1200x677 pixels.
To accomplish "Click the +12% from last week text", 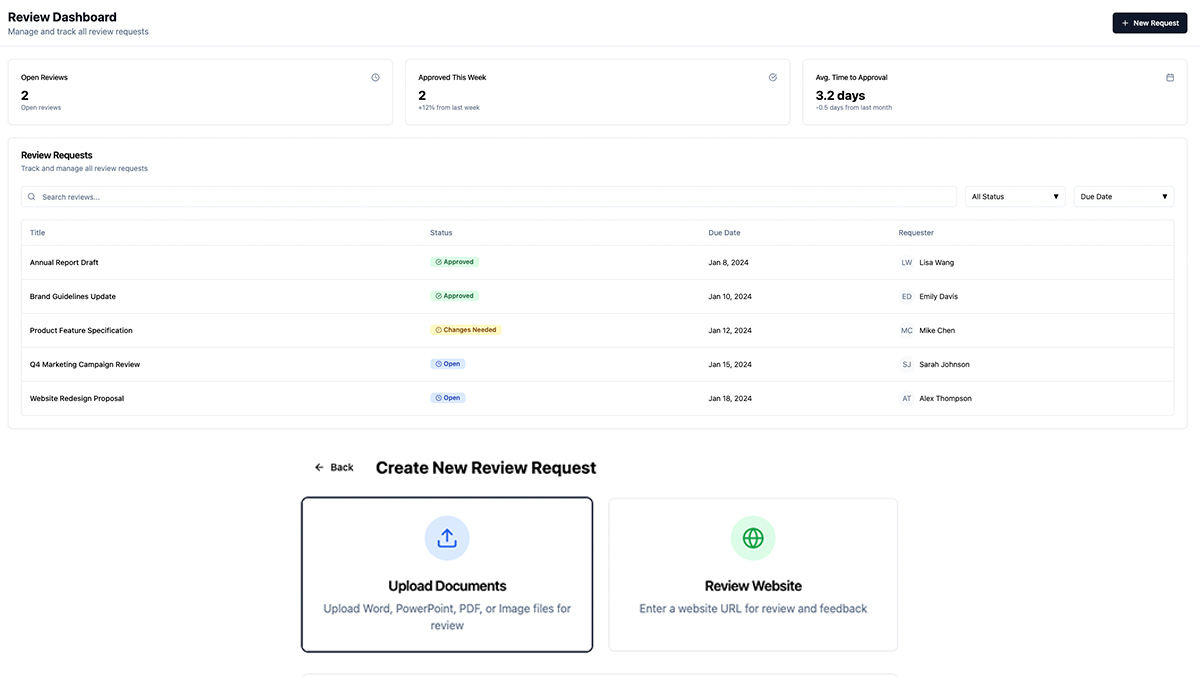I will (x=449, y=108).
